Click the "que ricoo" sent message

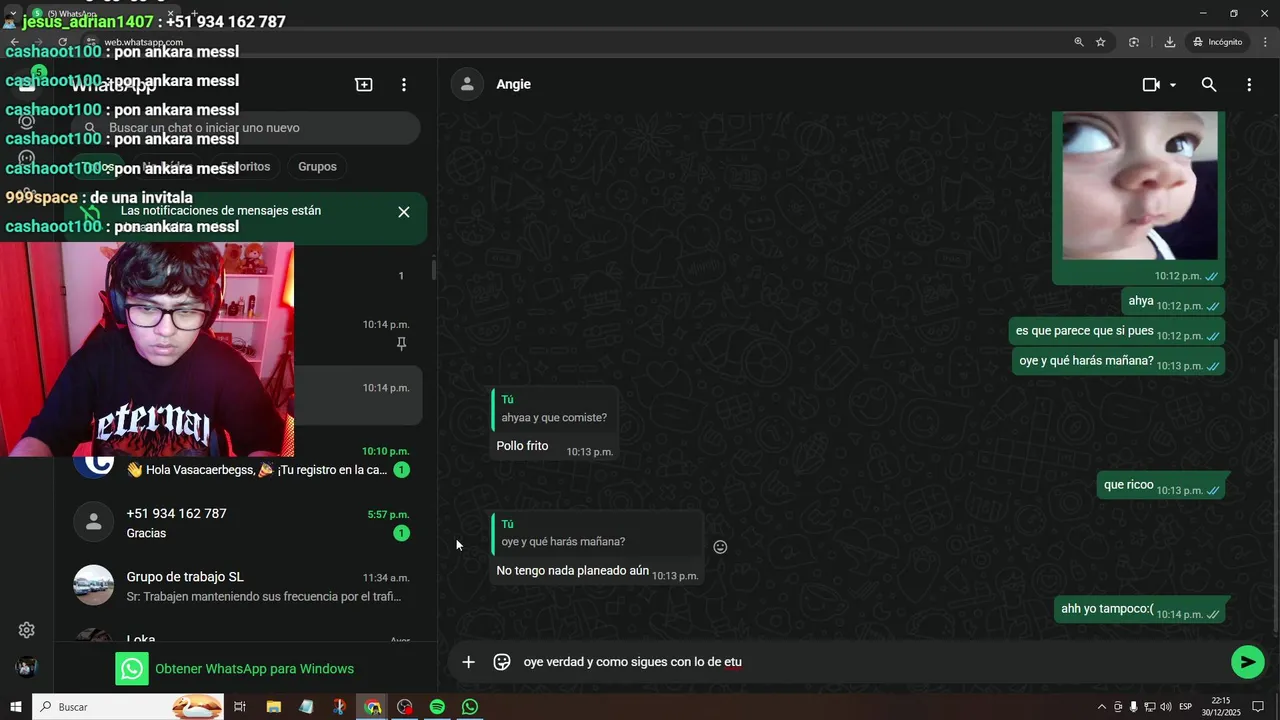[1160, 485]
